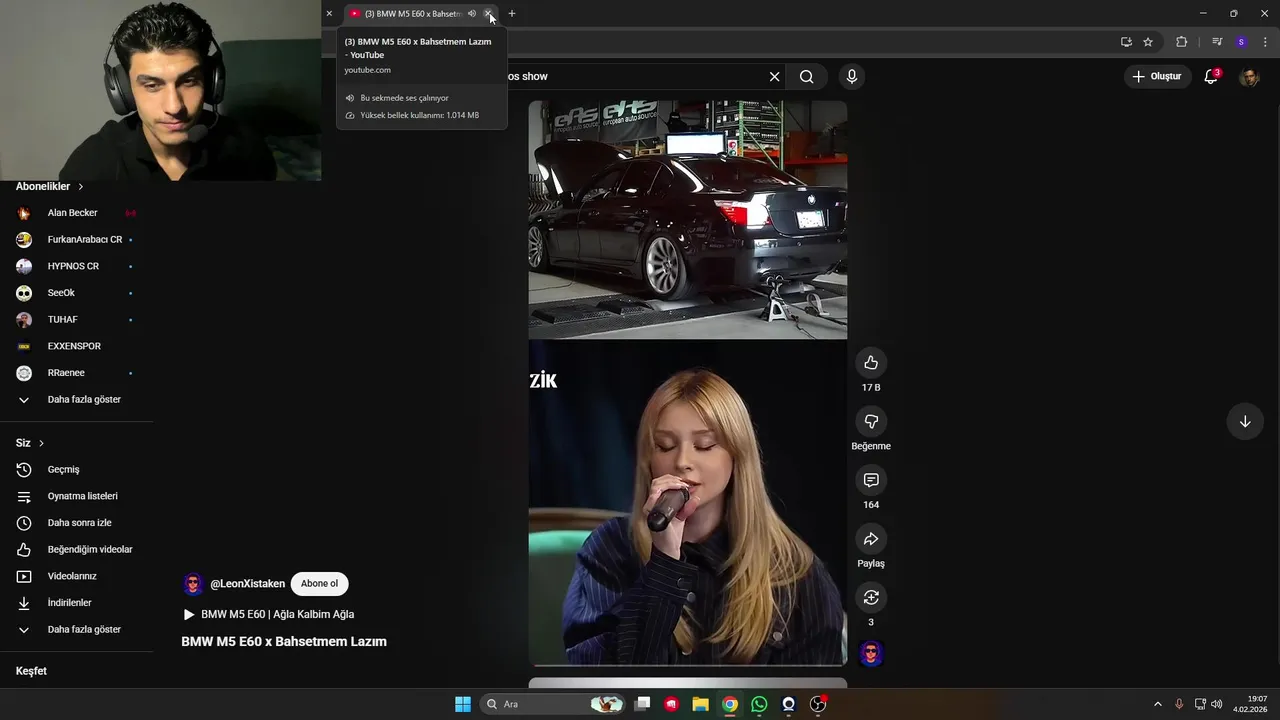Viewport: 1280px width, 720px height.
Task: Click the Short video player to pause
Action: [687, 383]
